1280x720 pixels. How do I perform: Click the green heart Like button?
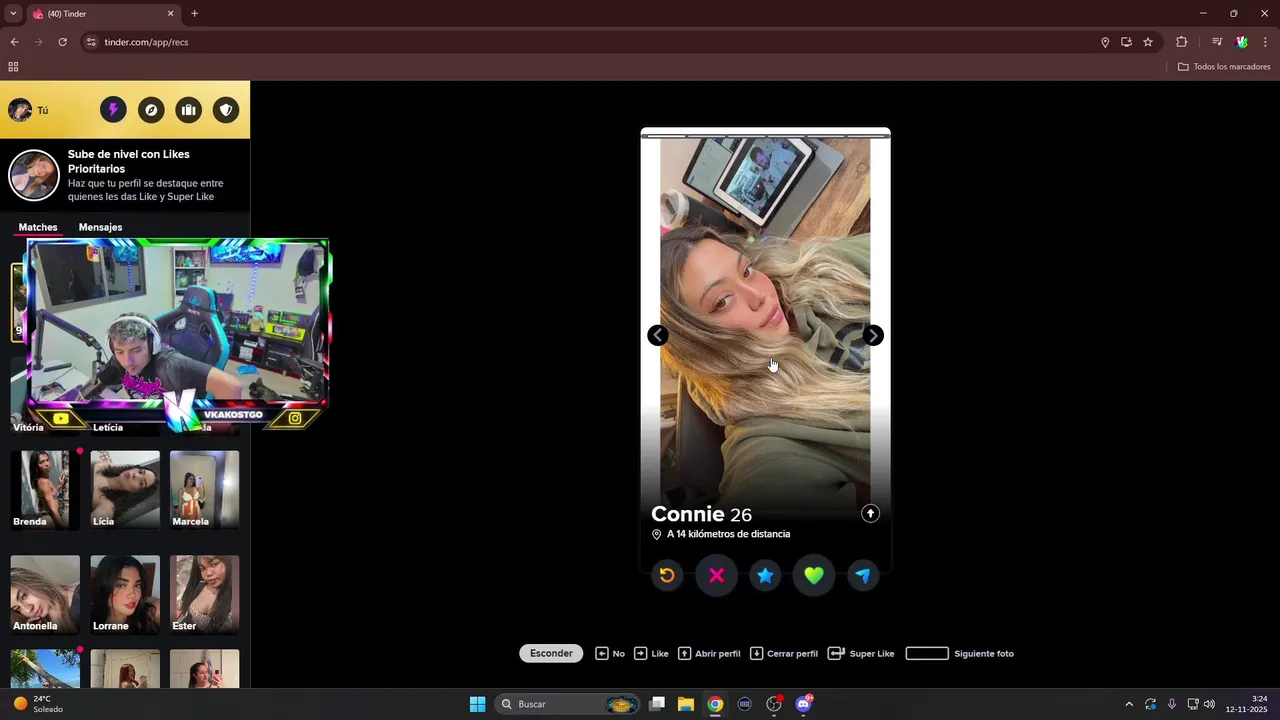[x=814, y=575]
